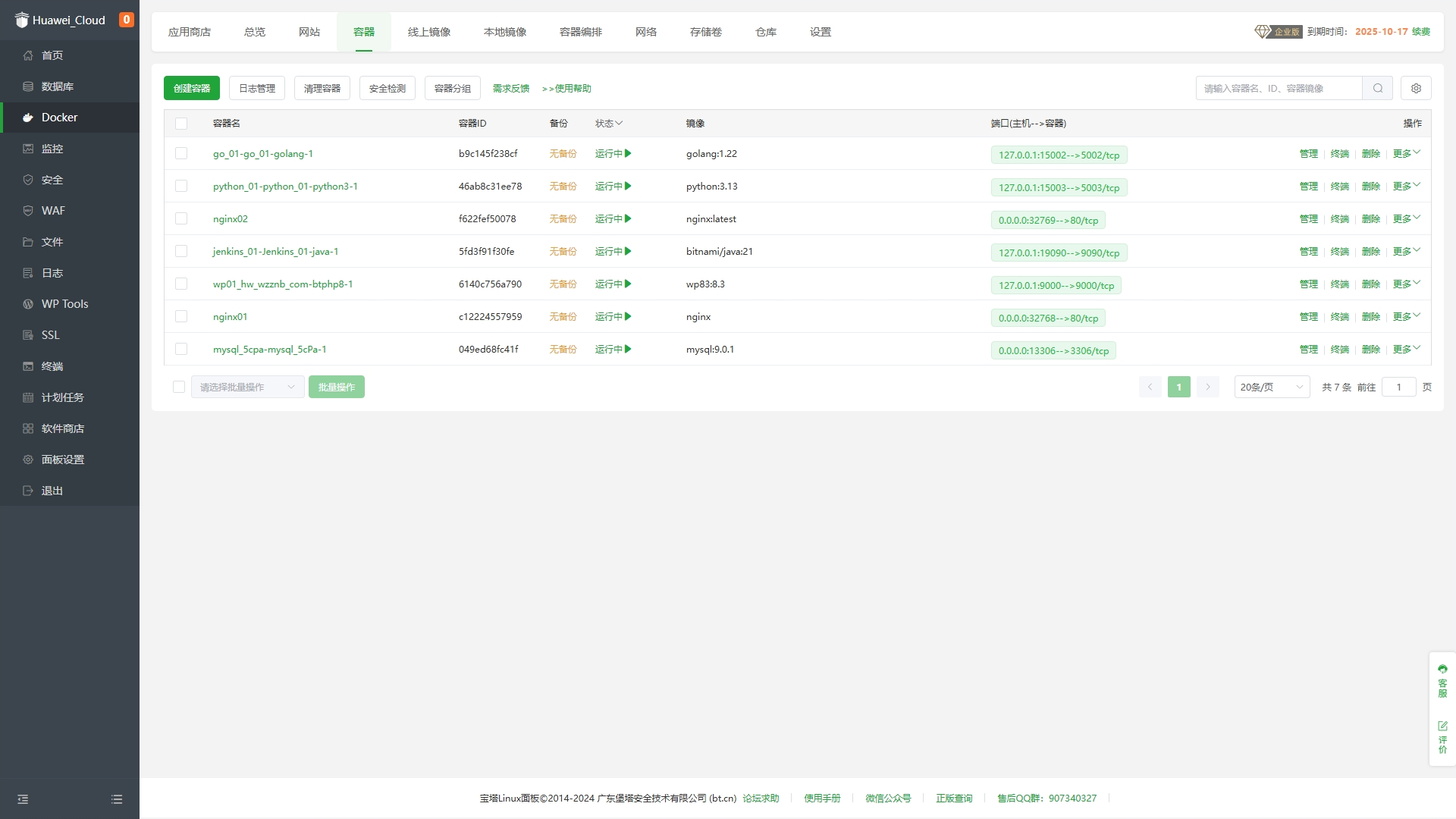Check the jenkins_01-Jenkins_01-java-1 row checkbox
Screen dimensions: 1456x819
pyautogui.click(x=181, y=251)
